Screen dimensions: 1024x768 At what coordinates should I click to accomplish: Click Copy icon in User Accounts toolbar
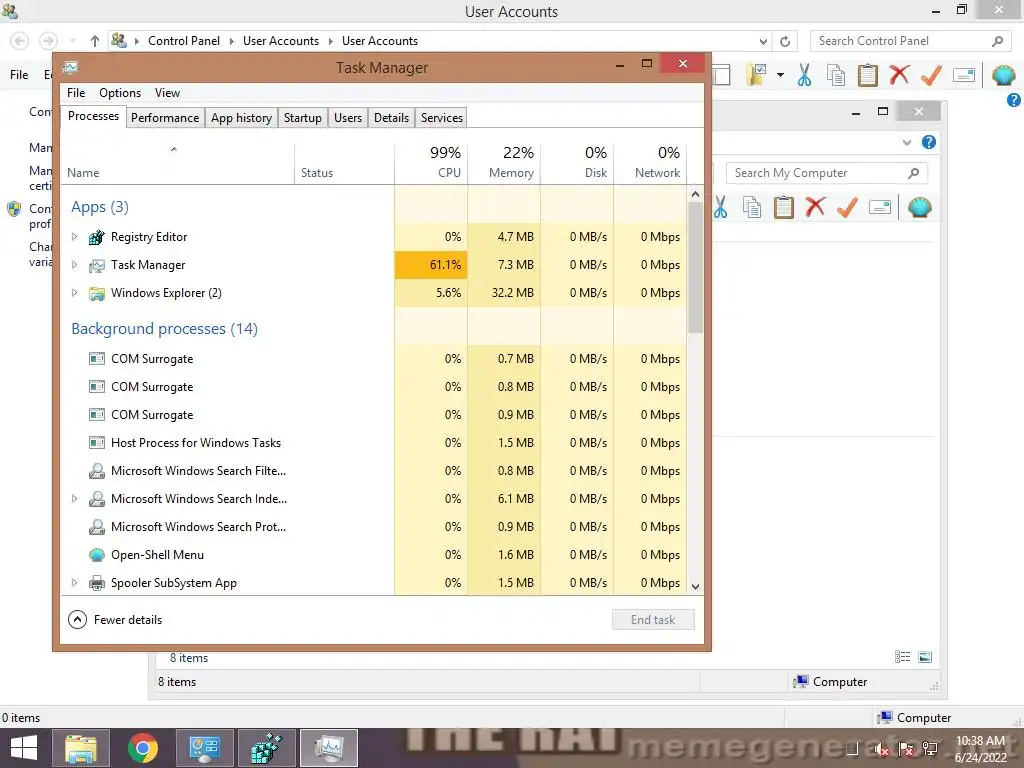click(x=836, y=75)
